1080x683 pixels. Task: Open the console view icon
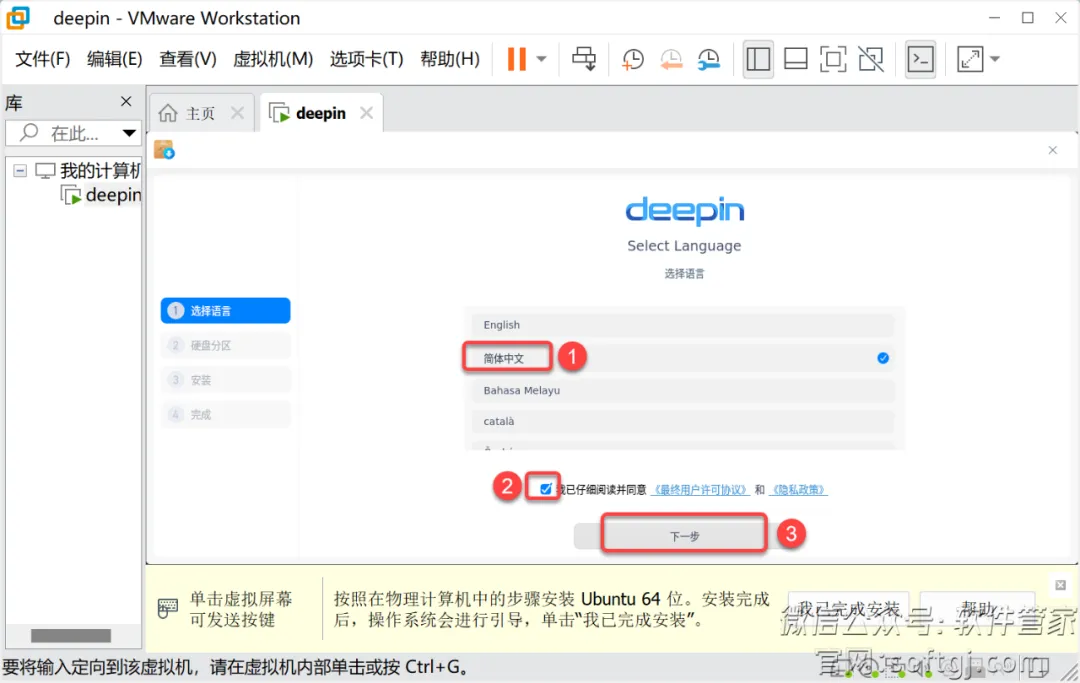920,59
